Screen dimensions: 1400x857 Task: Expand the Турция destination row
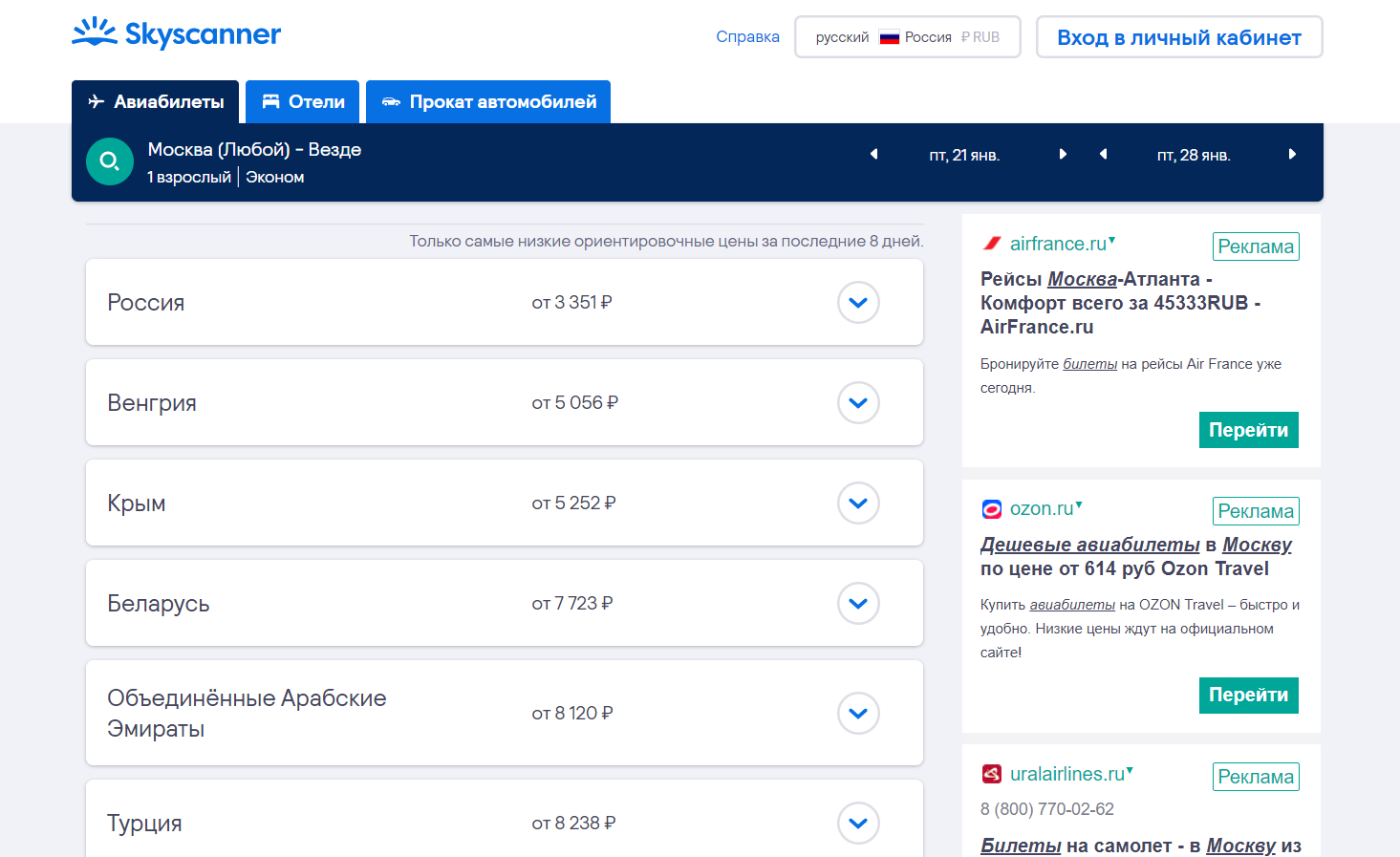coord(858,823)
